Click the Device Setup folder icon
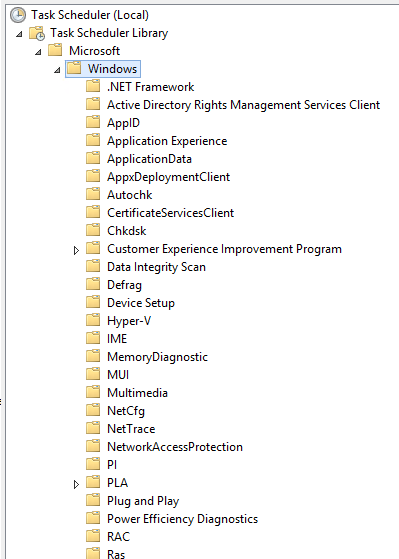This screenshot has height=559, width=399. tap(93, 302)
